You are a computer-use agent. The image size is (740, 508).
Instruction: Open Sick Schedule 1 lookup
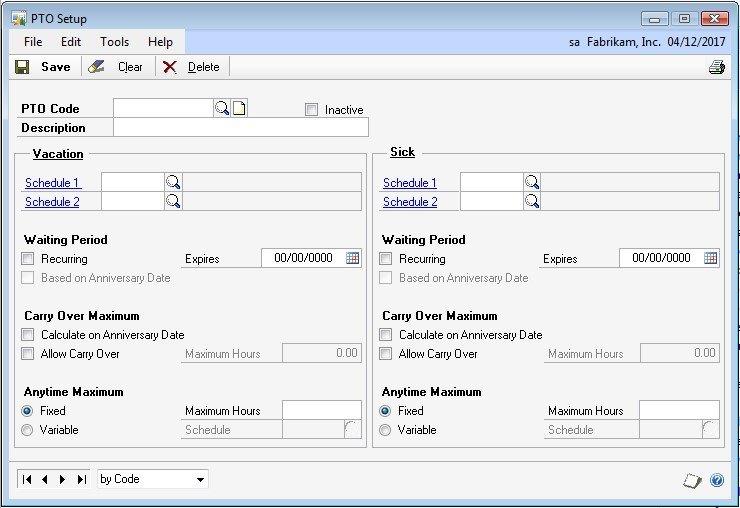tap(532, 182)
